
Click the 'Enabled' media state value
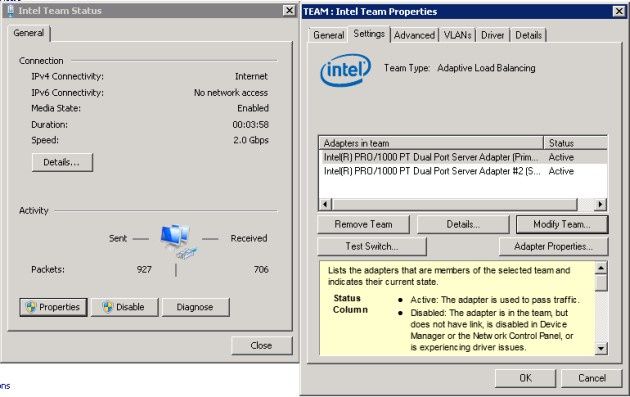point(253,108)
